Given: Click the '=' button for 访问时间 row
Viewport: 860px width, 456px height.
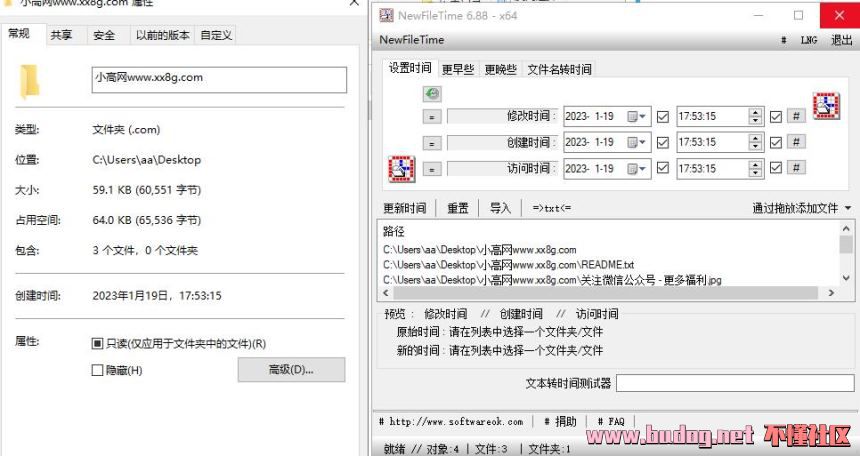Looking at the screenshot, I should (432, 170).
